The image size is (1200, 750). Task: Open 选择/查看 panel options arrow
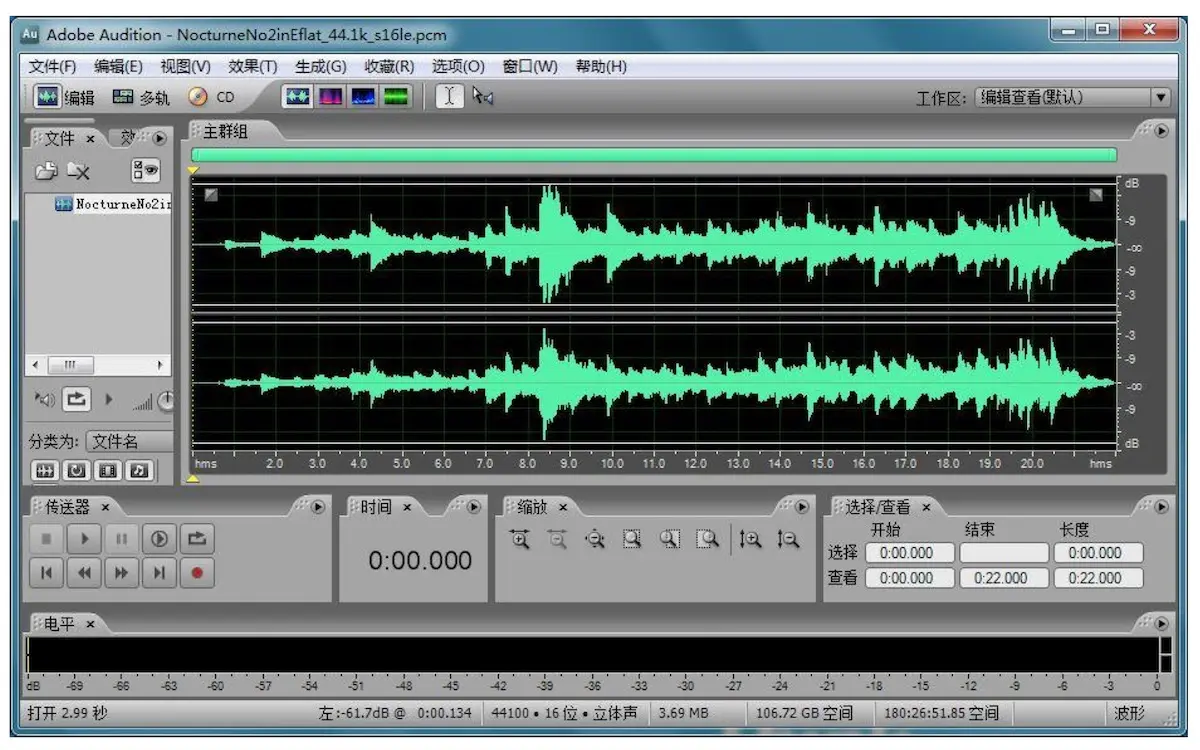coord(1161,507)
